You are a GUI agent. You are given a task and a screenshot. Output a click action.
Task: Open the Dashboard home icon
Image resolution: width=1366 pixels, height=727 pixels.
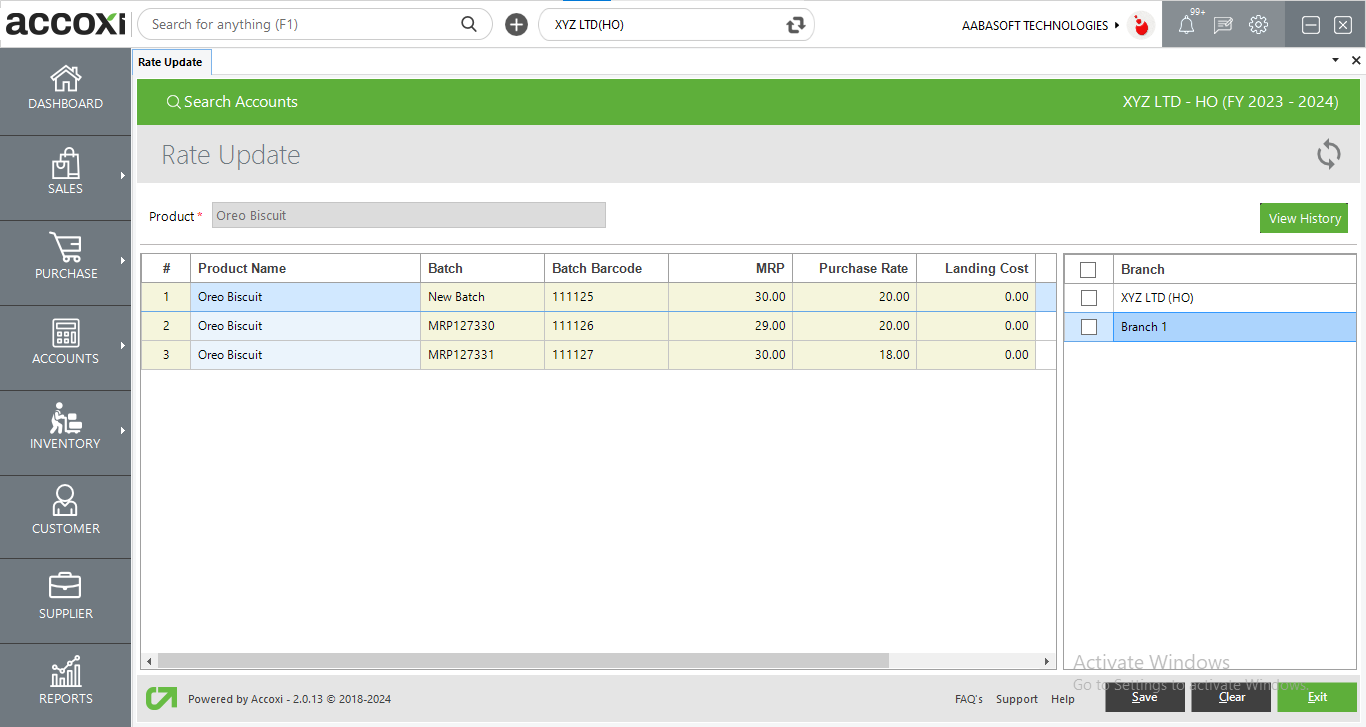(65, 79)
